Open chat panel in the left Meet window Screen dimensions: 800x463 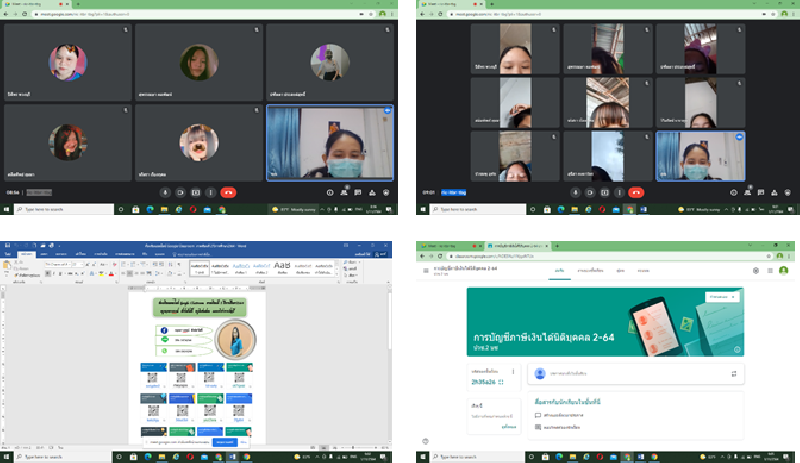[359, 192]
